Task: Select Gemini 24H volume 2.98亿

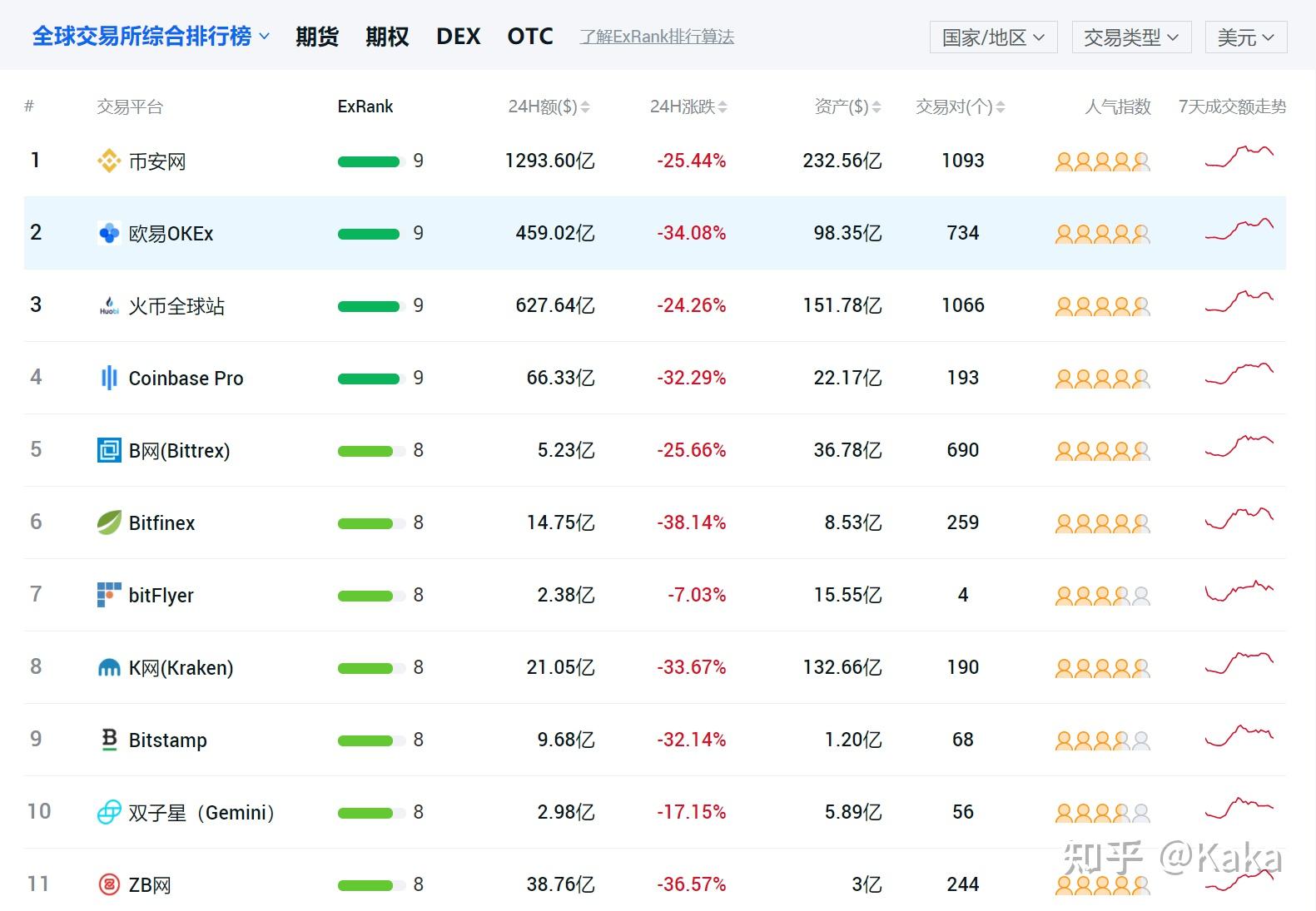Action: [566, 812]
